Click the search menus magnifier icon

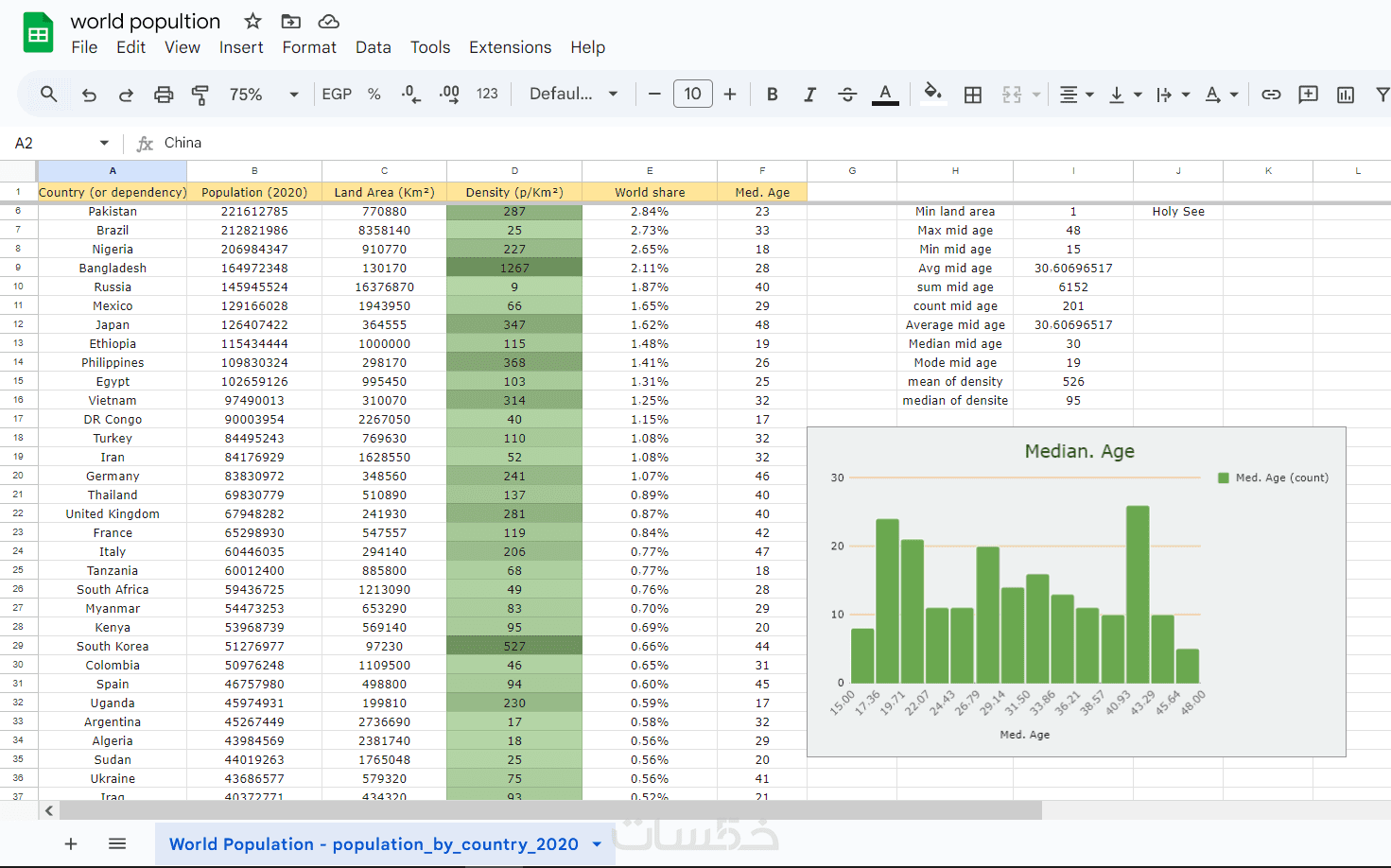[49, 94]
